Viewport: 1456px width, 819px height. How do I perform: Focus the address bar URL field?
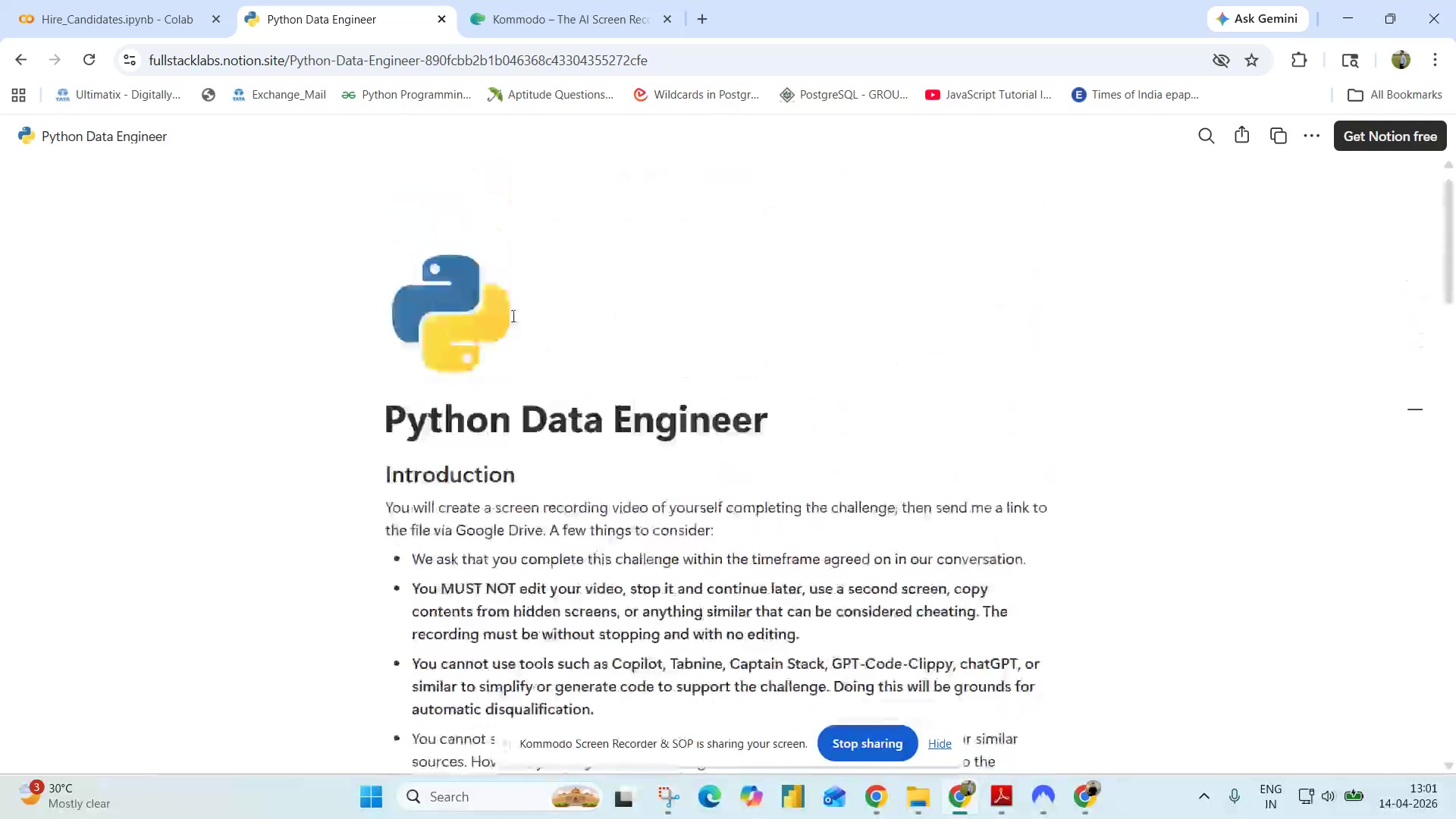667,60
